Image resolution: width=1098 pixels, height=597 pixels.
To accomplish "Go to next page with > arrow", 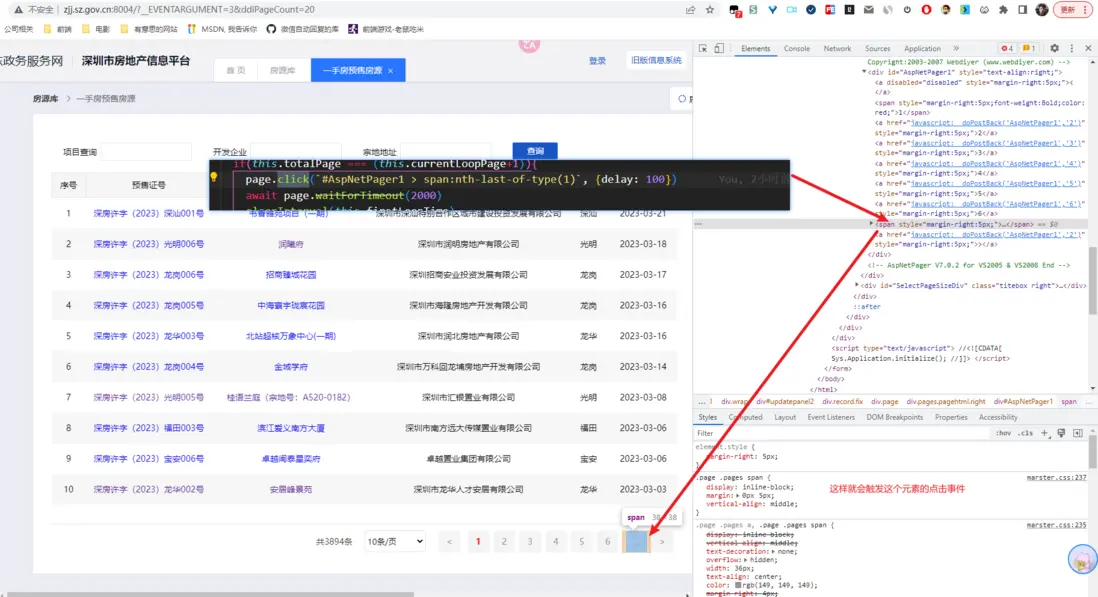I will pyautogui.click(x=662, y=541).
